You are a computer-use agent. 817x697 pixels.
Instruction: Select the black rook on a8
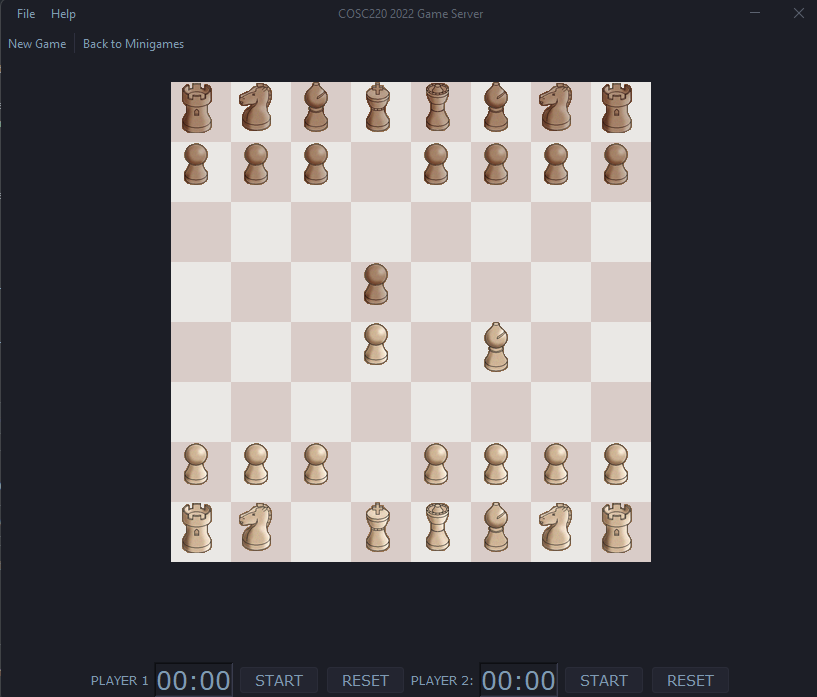[x=200, y=110]
